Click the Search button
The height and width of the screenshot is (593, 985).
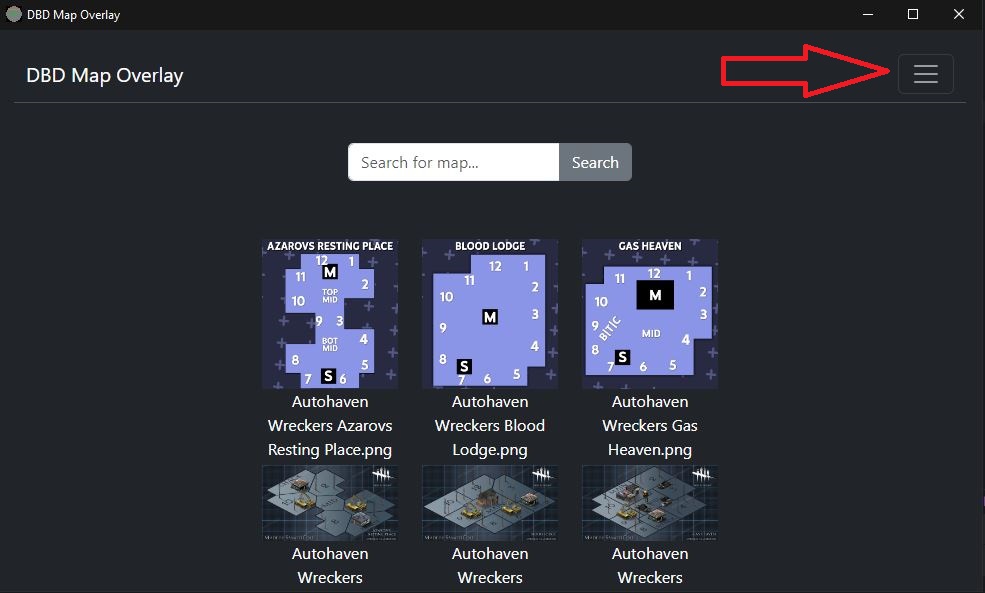[595, 162]
